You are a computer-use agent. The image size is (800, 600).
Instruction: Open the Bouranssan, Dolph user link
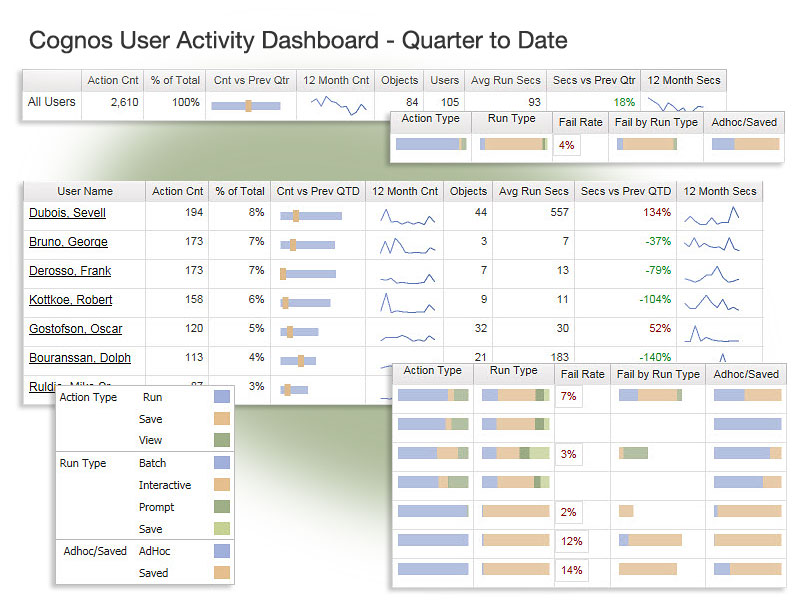click(80, 358)
